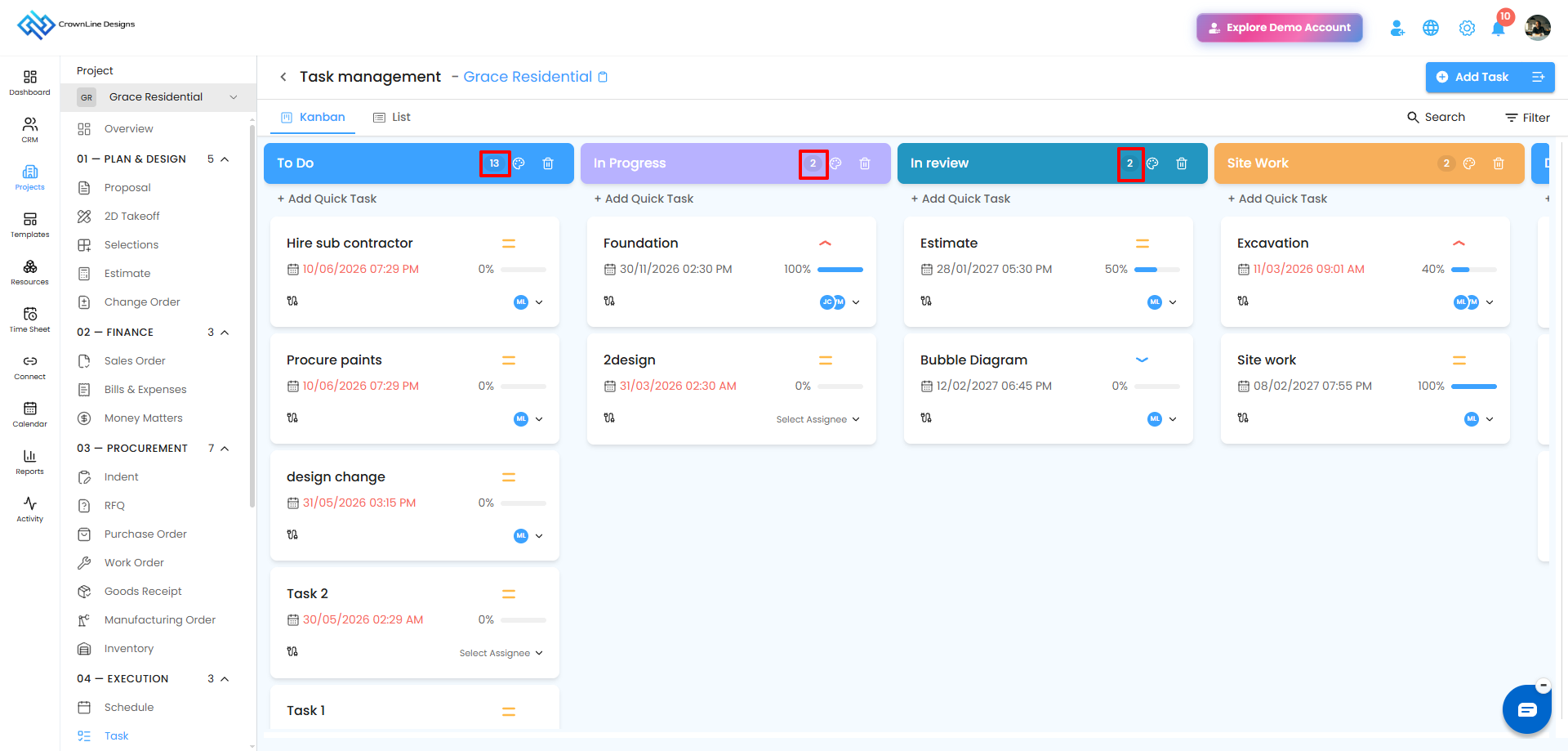Click Add Quick Task under In Progress
Image resolution: width=1568 pixels, height=751 pixels.
644,199
